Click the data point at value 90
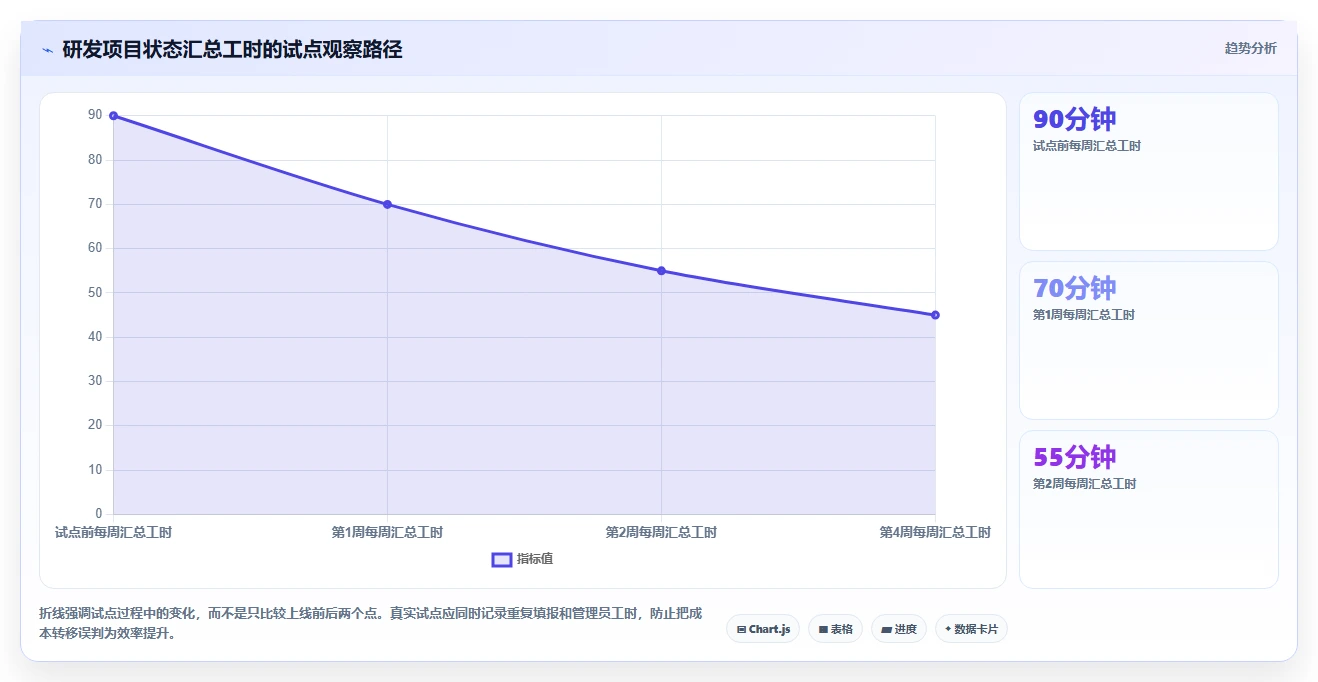The width and height of the screenshot is (1318, 682). click(113, 116)
